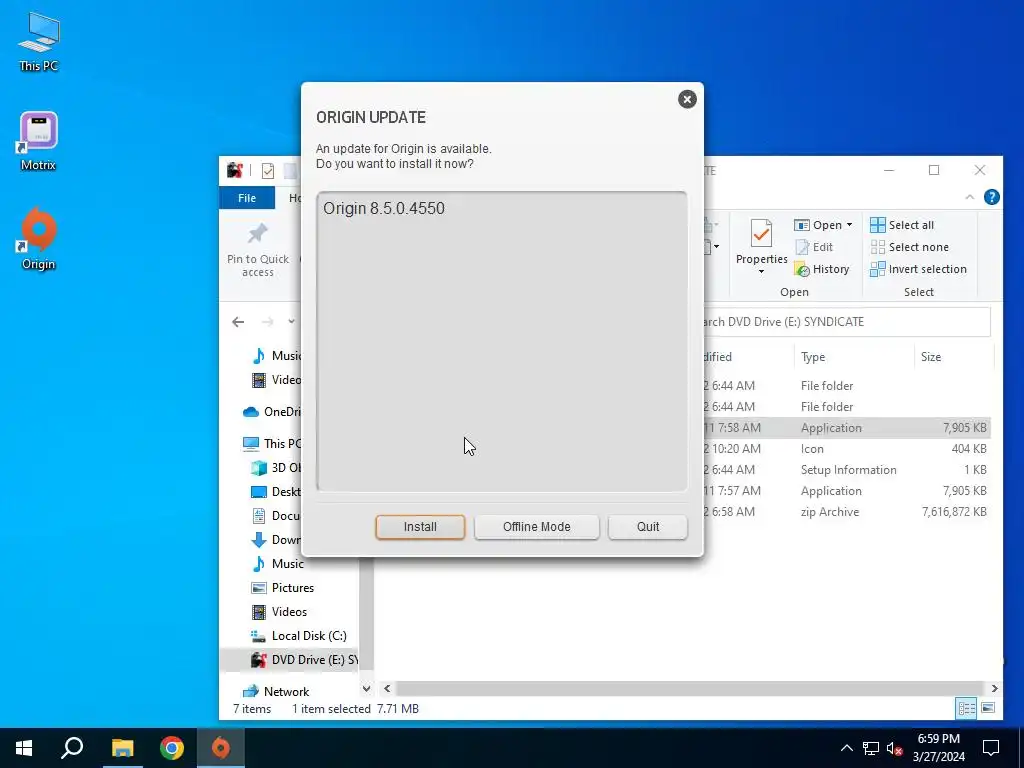Select Network in navigation pane
This screenshot has width=1024, height=768.
point(276,692)
